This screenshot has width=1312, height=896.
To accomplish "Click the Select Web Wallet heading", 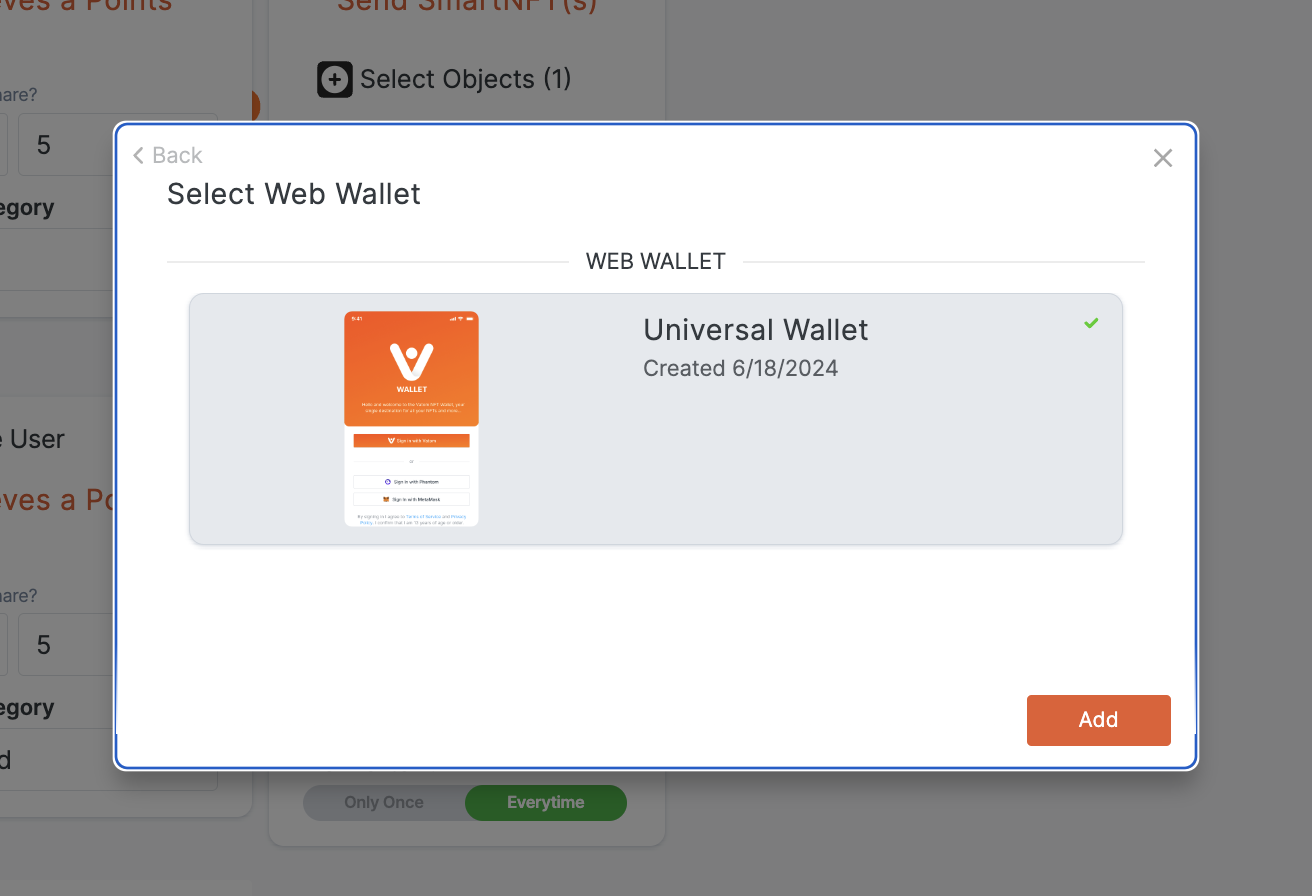I will tap(294, 194).
